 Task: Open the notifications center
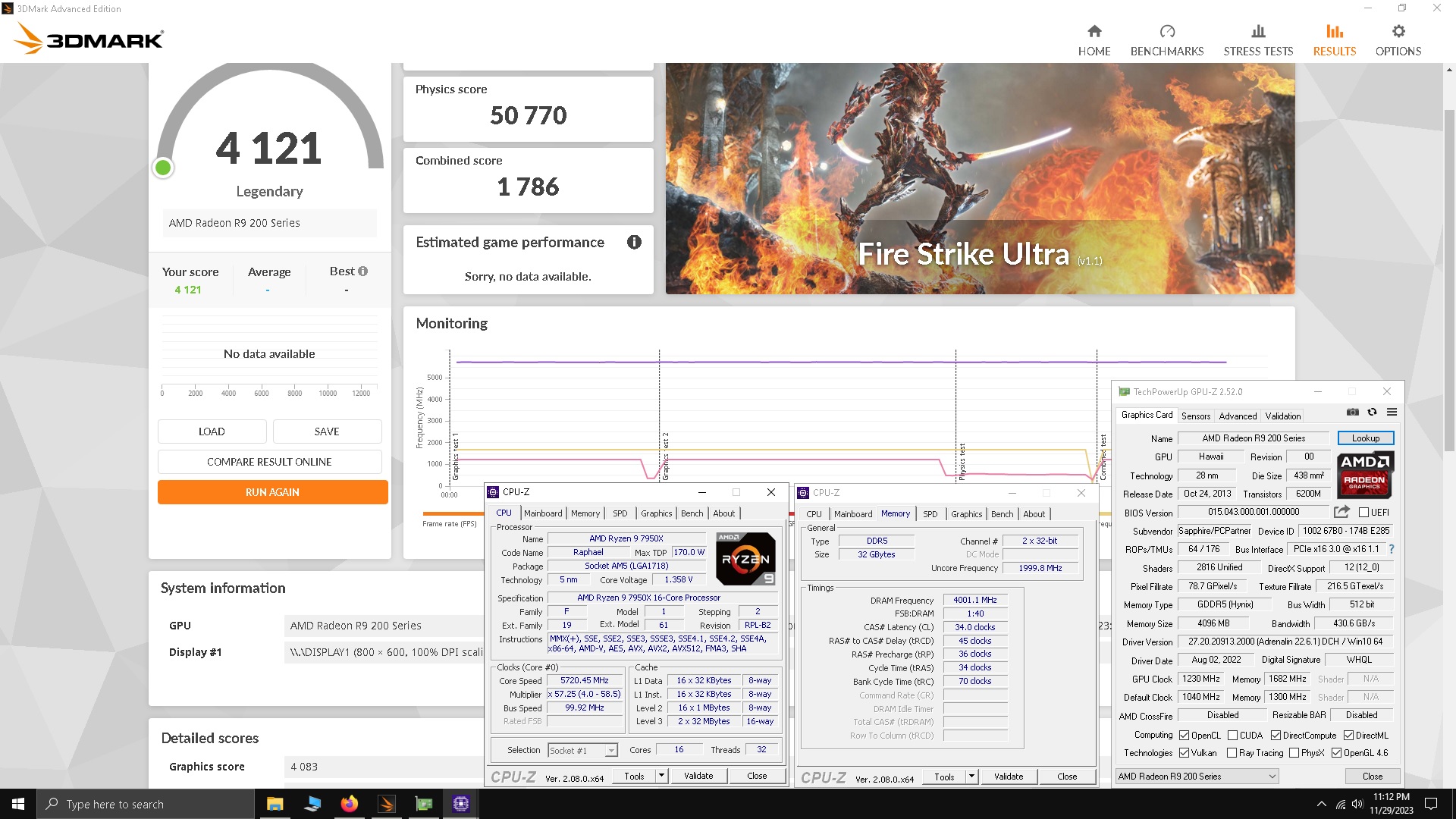(x=1431, y=804)
